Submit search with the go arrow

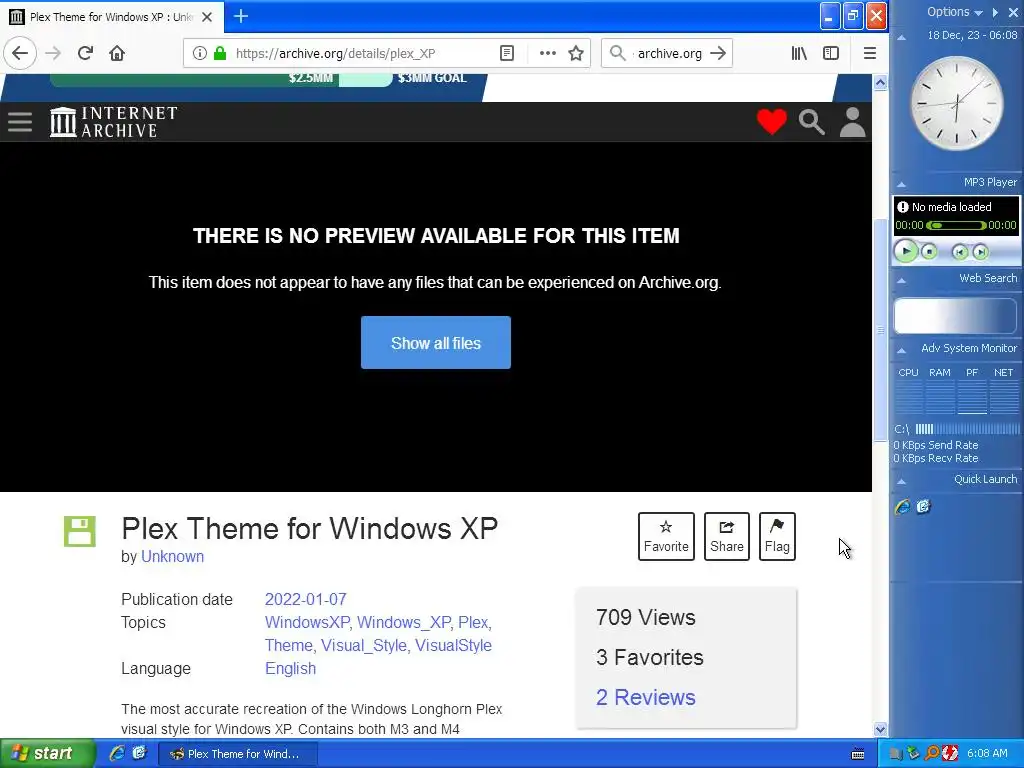point(718,53)
